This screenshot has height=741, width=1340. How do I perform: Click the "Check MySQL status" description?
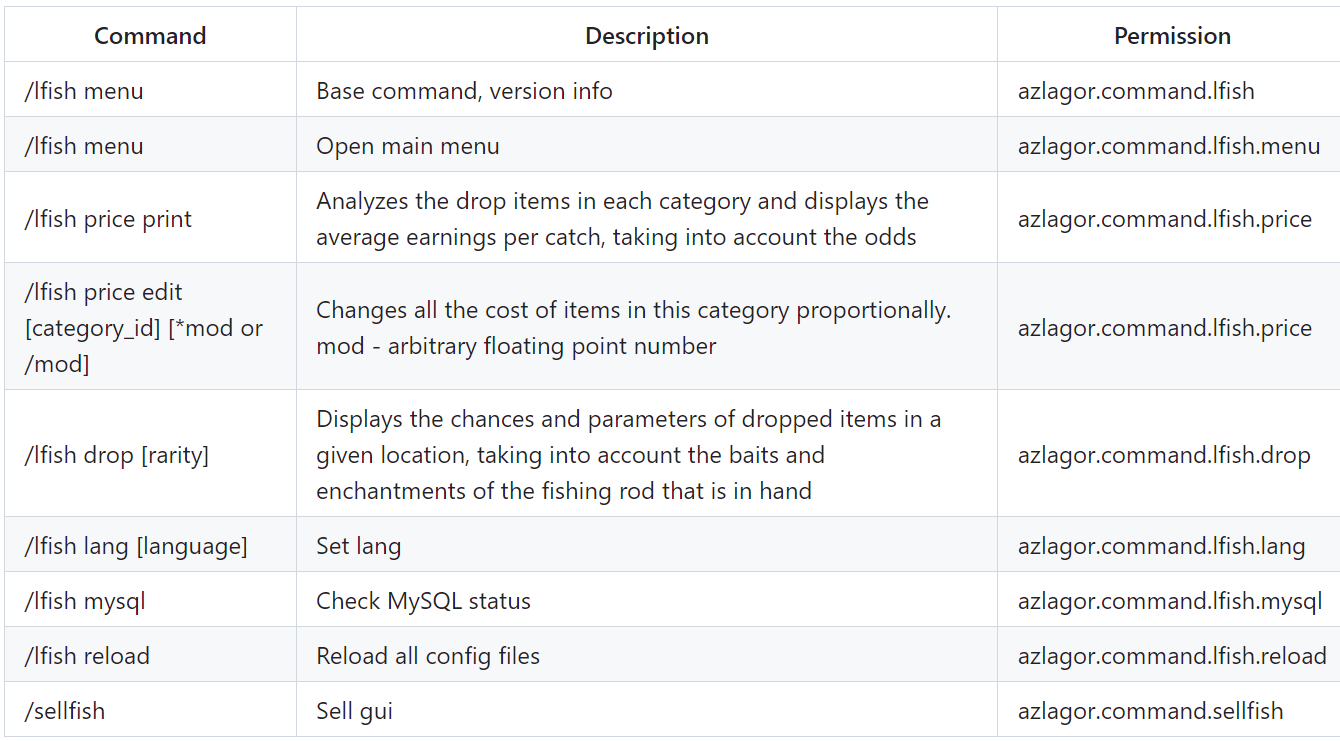pyautogui.click(x=423, y=601)
